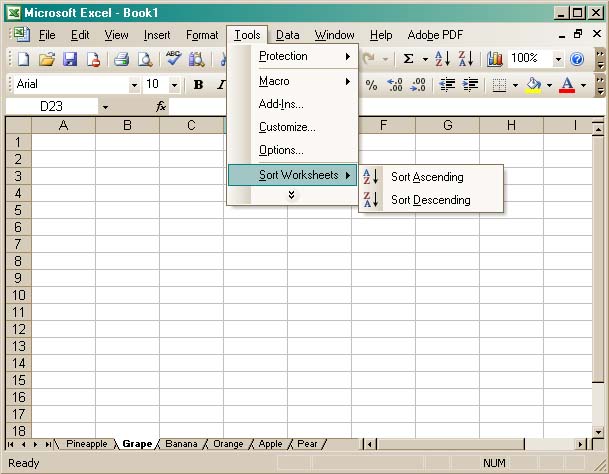609x474 pixels.
Task: Click the Print icon in toolbar
Action: (122, 59)
